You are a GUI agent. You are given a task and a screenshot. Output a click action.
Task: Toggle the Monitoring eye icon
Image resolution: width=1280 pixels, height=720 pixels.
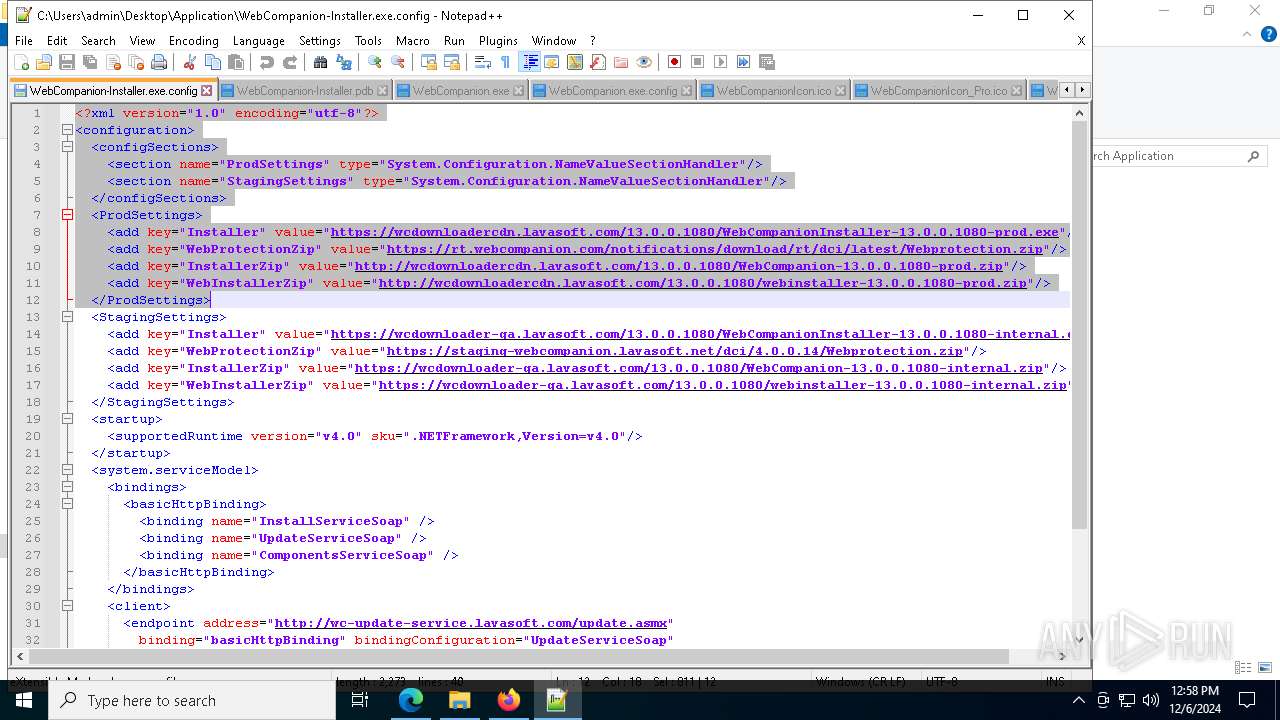643,62
